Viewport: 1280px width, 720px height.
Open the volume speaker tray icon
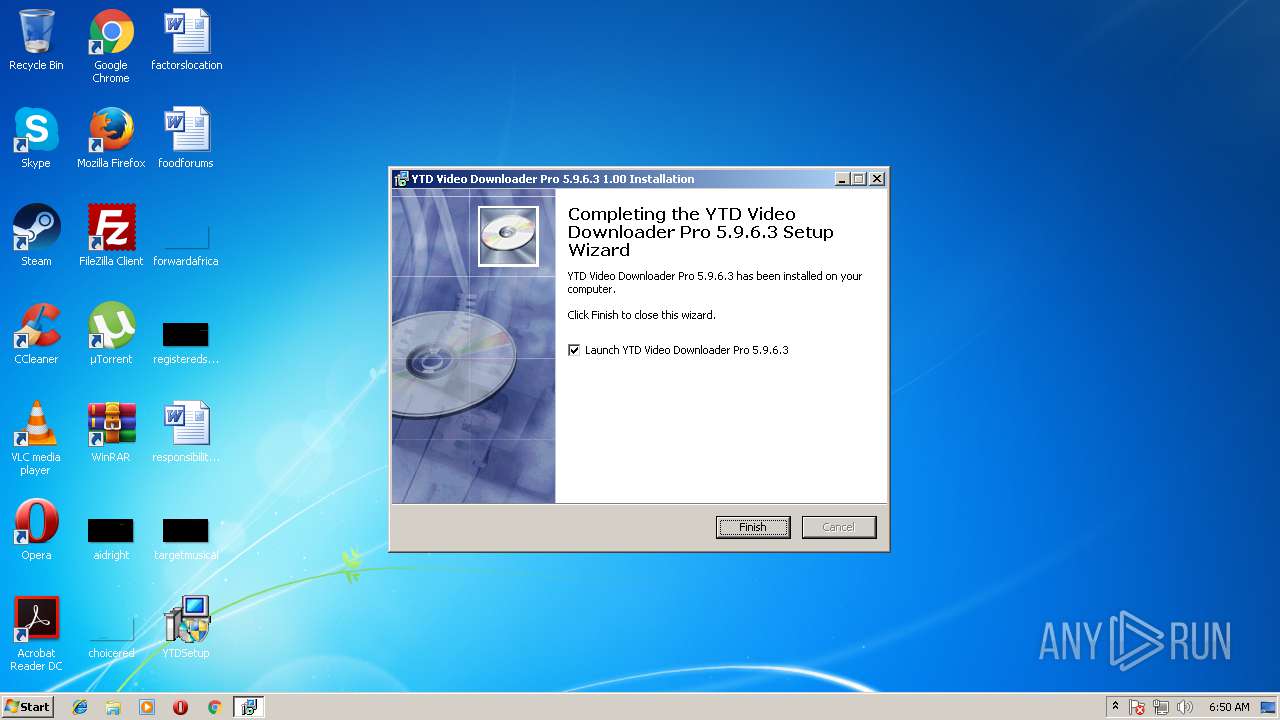(x=1185, y=707)
